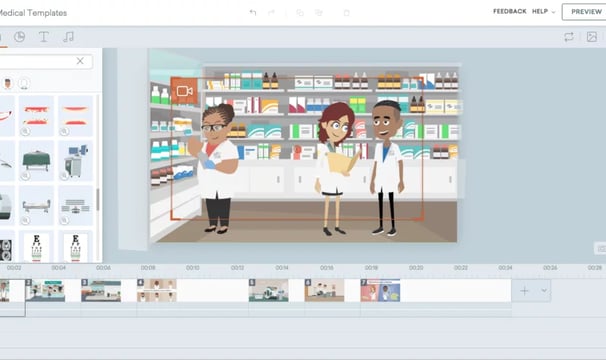The image size is (606, 360).
Task: Select pharmacist woman with glasses on stage
Action: pyautogui.click(x=215, y=169)
